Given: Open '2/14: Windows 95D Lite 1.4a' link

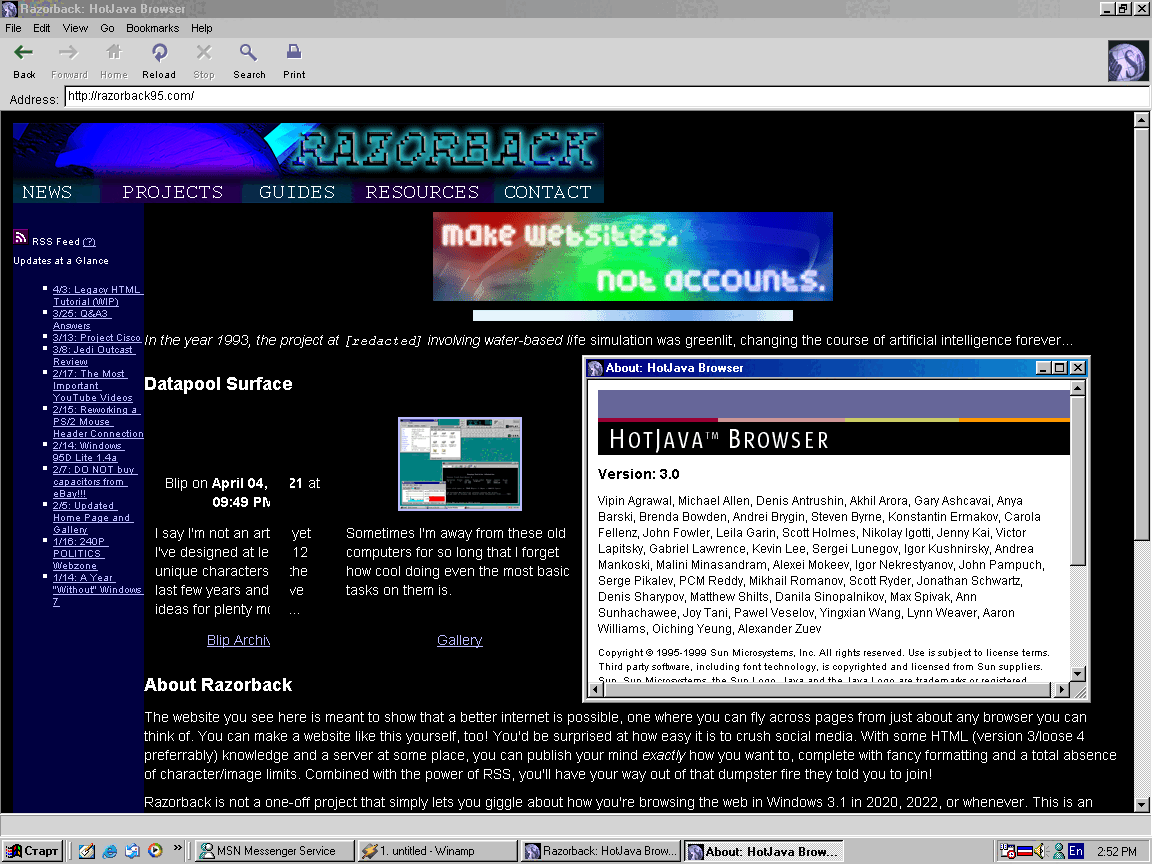Looking at the screenshot, I should (87, 451).
